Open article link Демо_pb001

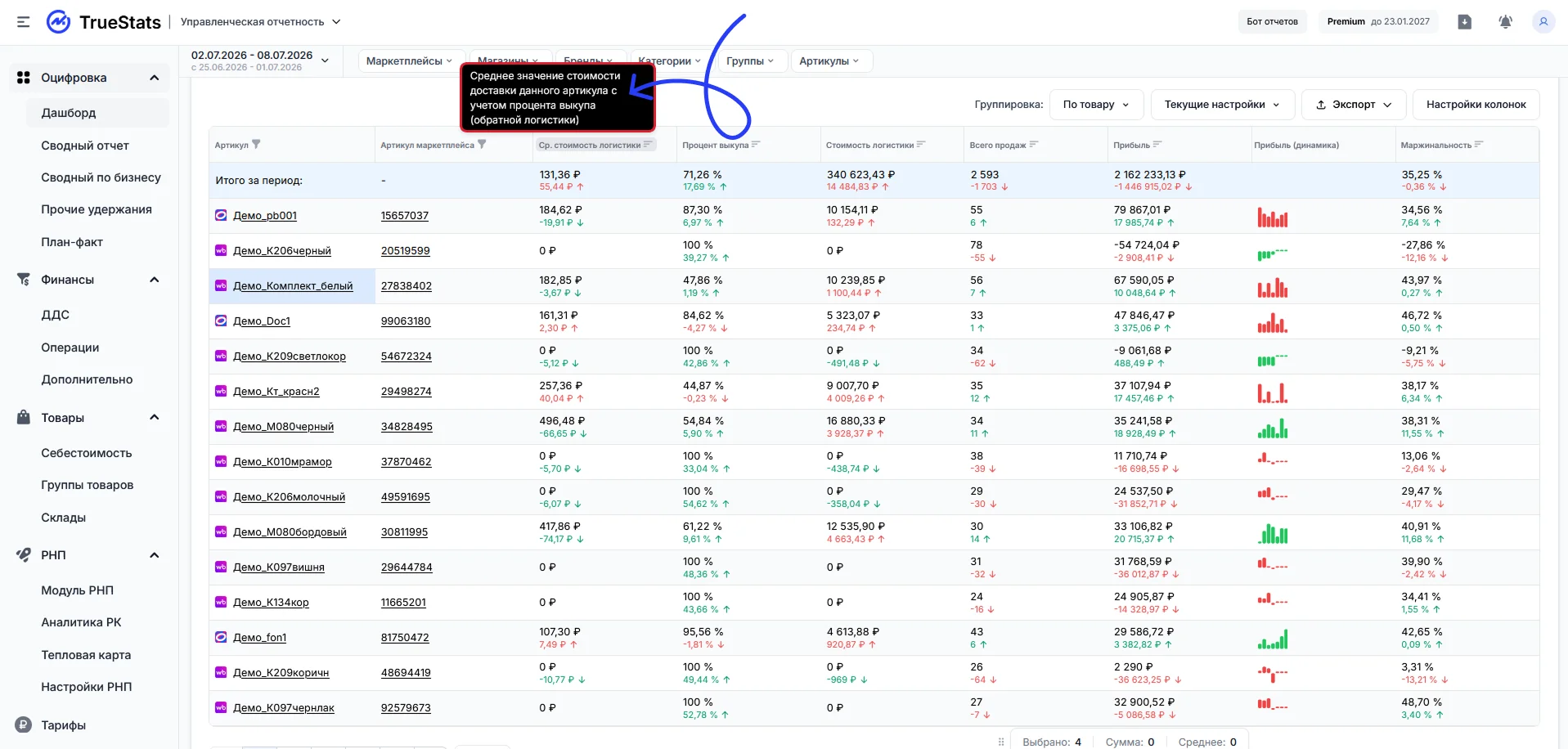pos(265,216)
